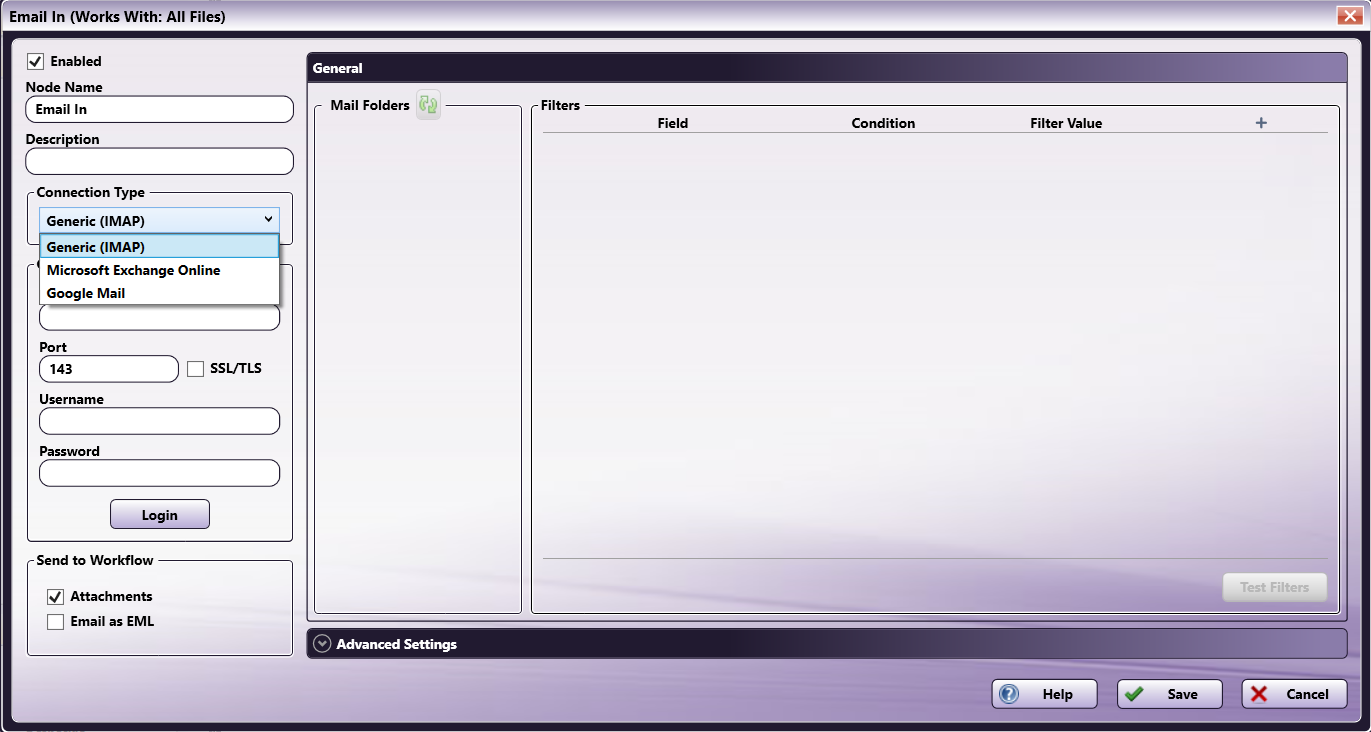Choose Microsoft Exchange Online option
The width and height of the screenshot is (1371, 732).
coord(159,270)
